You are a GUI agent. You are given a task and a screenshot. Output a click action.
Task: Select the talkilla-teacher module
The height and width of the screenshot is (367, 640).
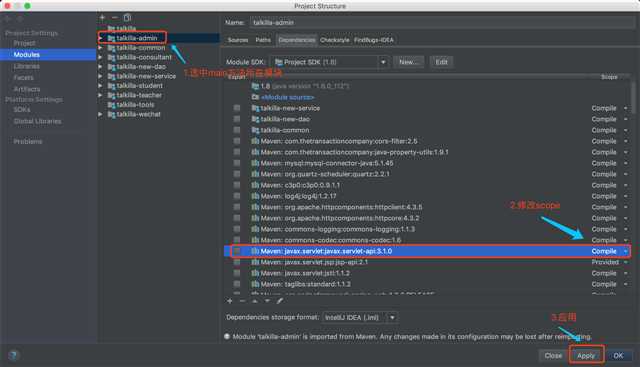[139, 95]
